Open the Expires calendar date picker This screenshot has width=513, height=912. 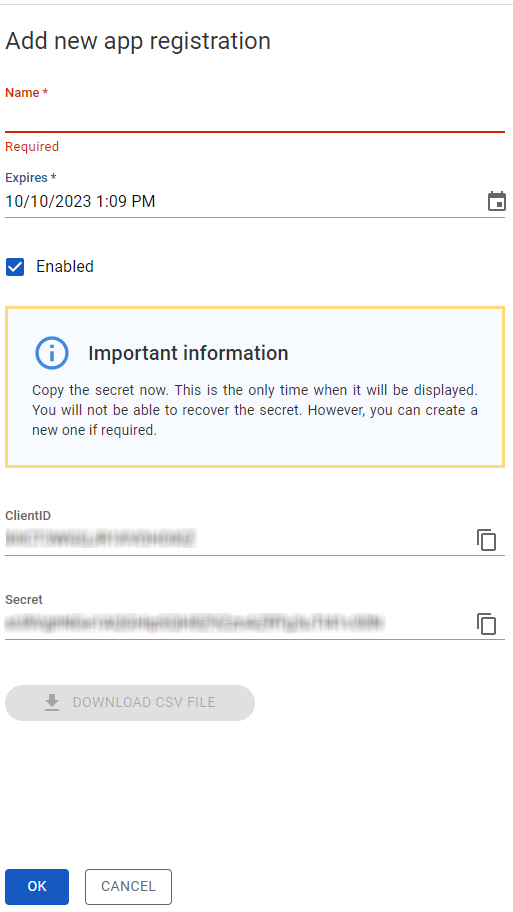coord(496,201)
